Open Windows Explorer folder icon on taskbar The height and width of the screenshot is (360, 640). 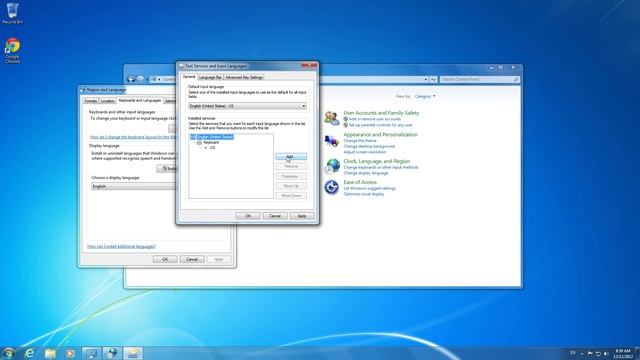(50, 353)
